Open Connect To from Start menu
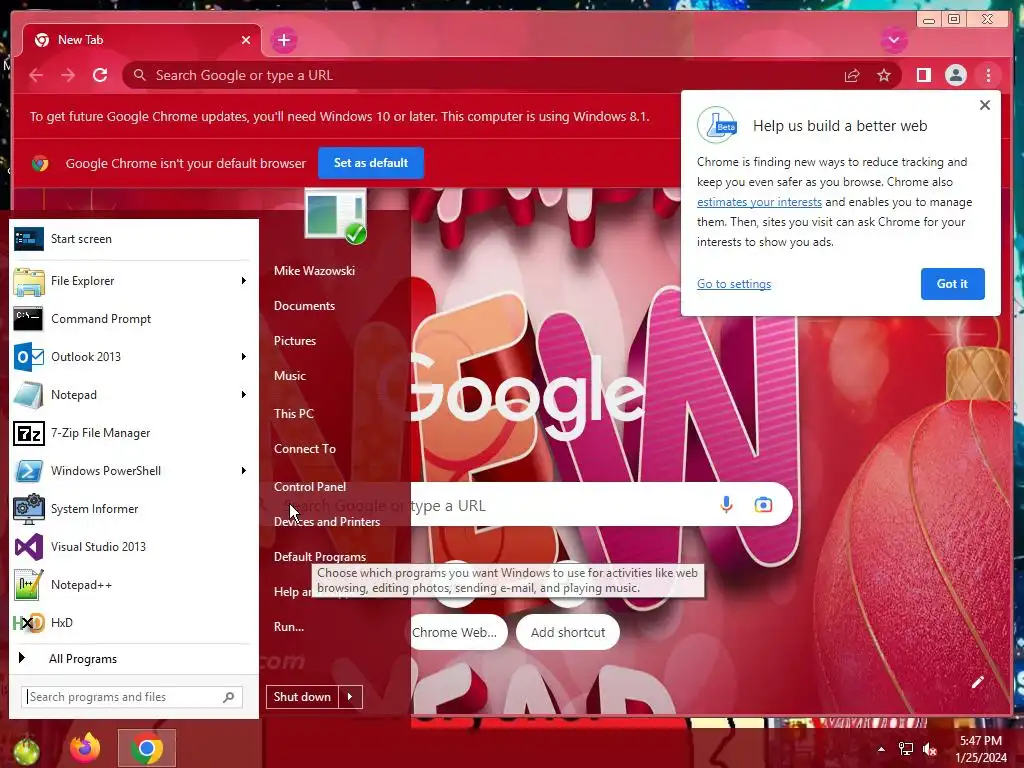 coord(304,449)
